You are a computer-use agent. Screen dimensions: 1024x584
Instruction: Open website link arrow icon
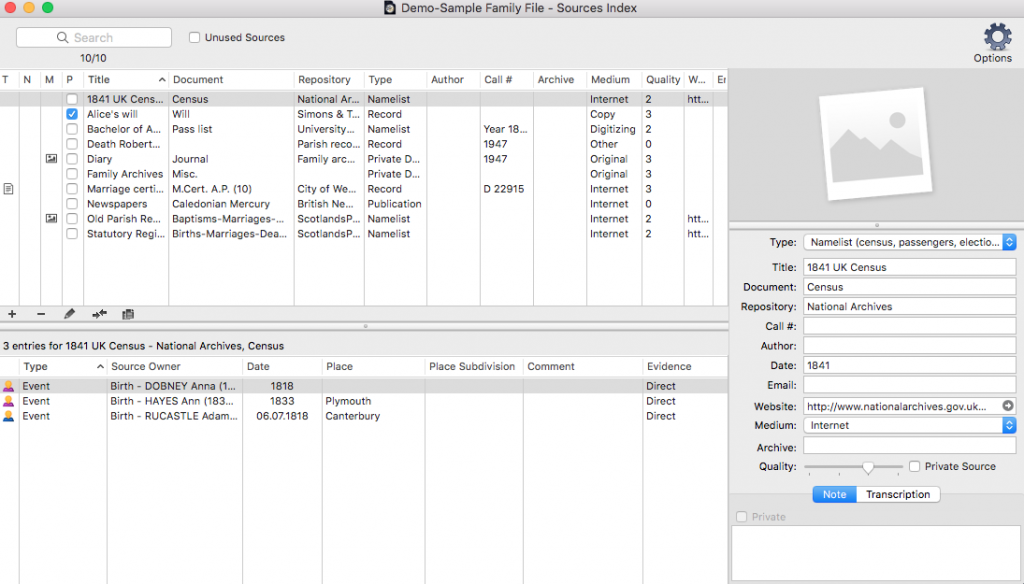(x=1008, y=406)
